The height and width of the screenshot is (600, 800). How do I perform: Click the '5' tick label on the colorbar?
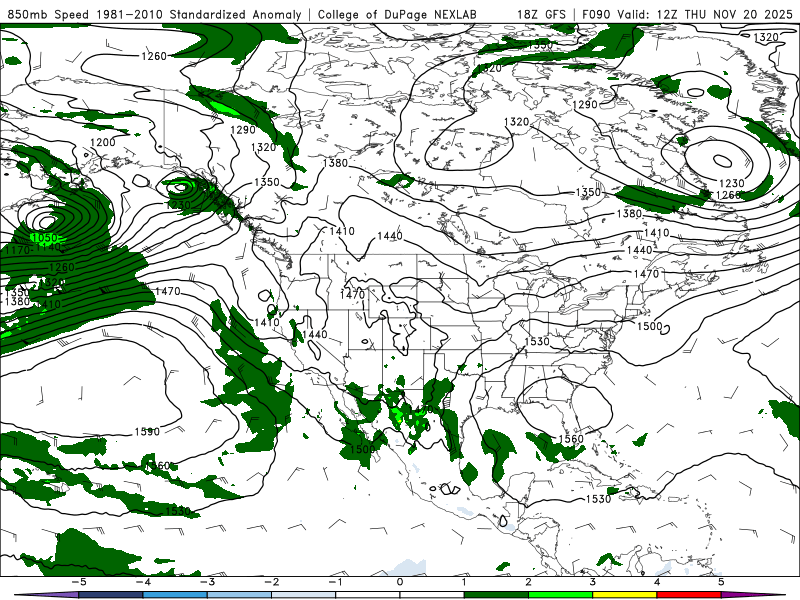[720, 582]
